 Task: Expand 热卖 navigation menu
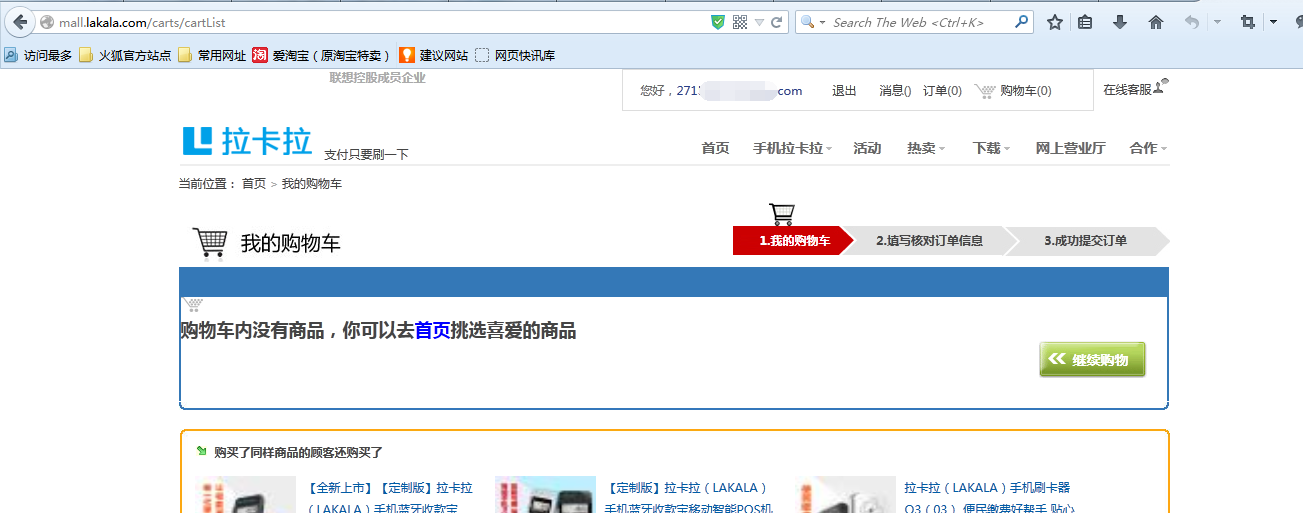click(x=926, y=148)
